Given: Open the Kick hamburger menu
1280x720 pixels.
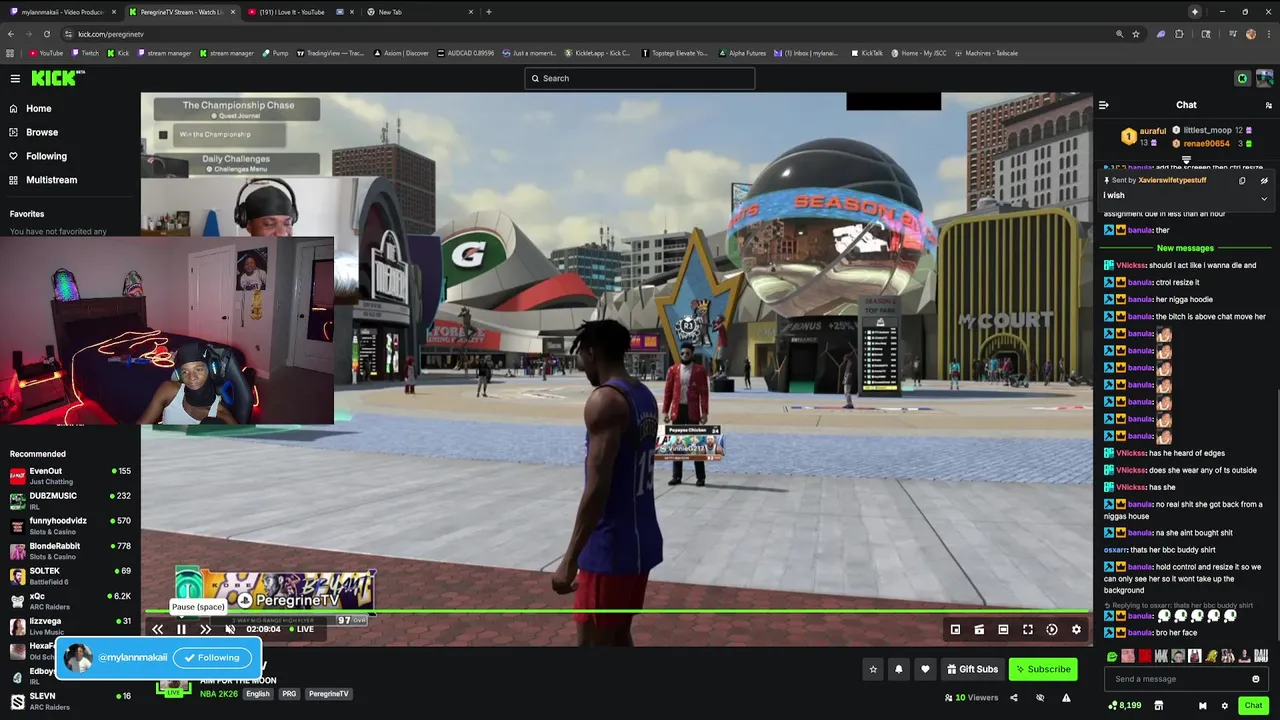Looking at the screenshot, I should (15, 78).
